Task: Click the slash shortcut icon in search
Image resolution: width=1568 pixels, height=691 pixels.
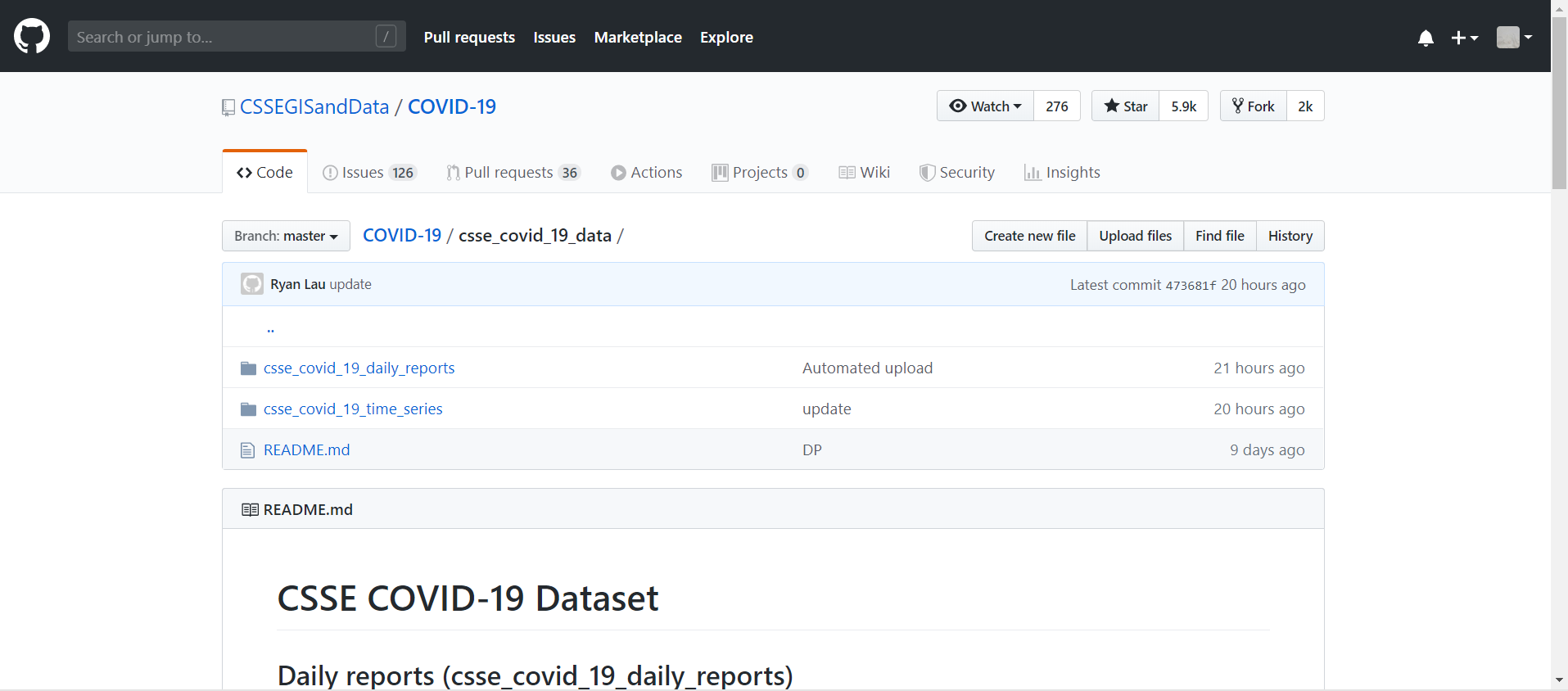Action: click(386, 36)
